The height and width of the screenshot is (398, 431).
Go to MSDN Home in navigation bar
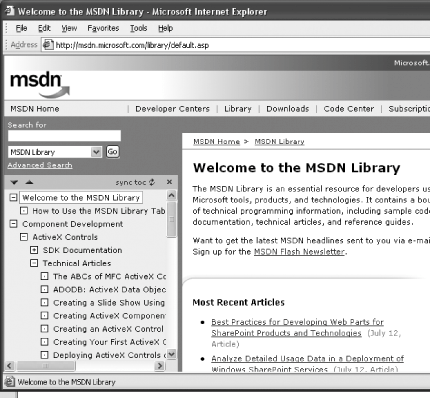(x=35, y=109)
